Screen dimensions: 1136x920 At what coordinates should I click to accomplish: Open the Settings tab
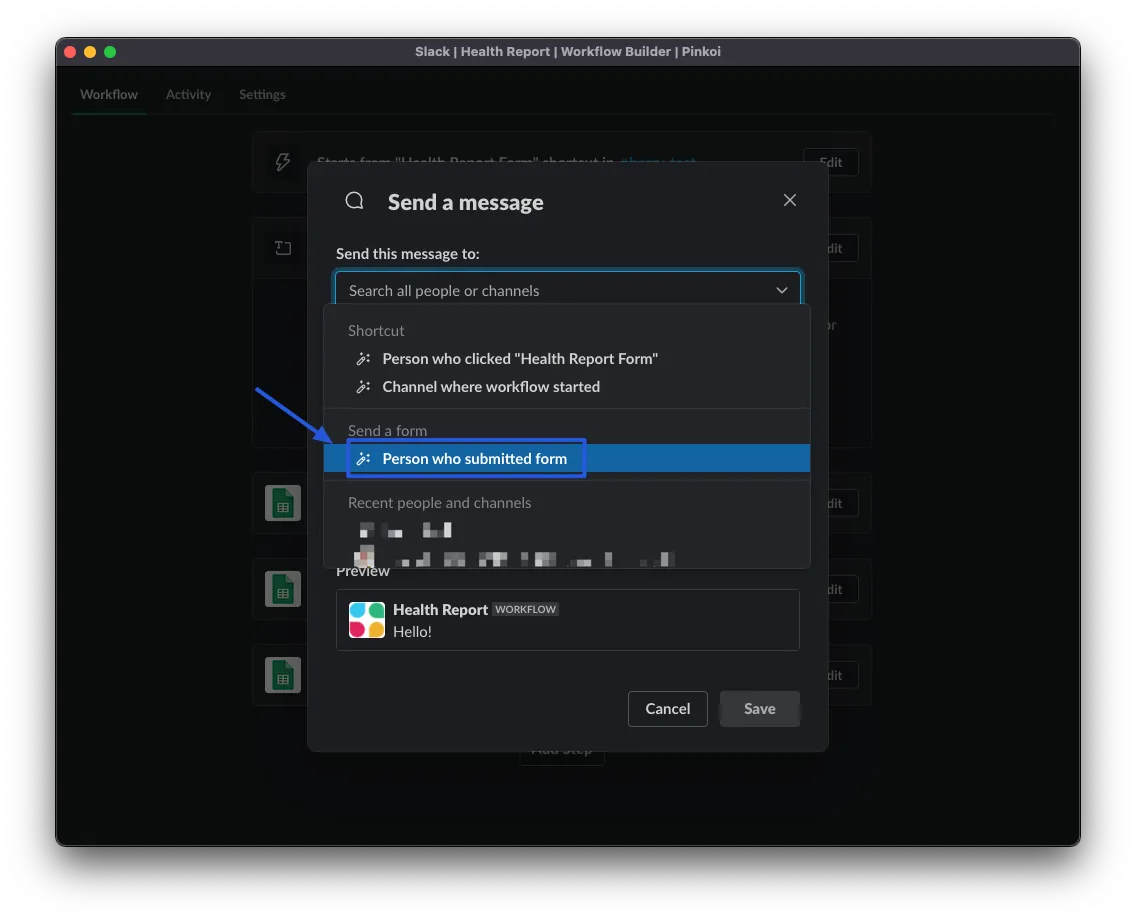[x=262, y=94]
